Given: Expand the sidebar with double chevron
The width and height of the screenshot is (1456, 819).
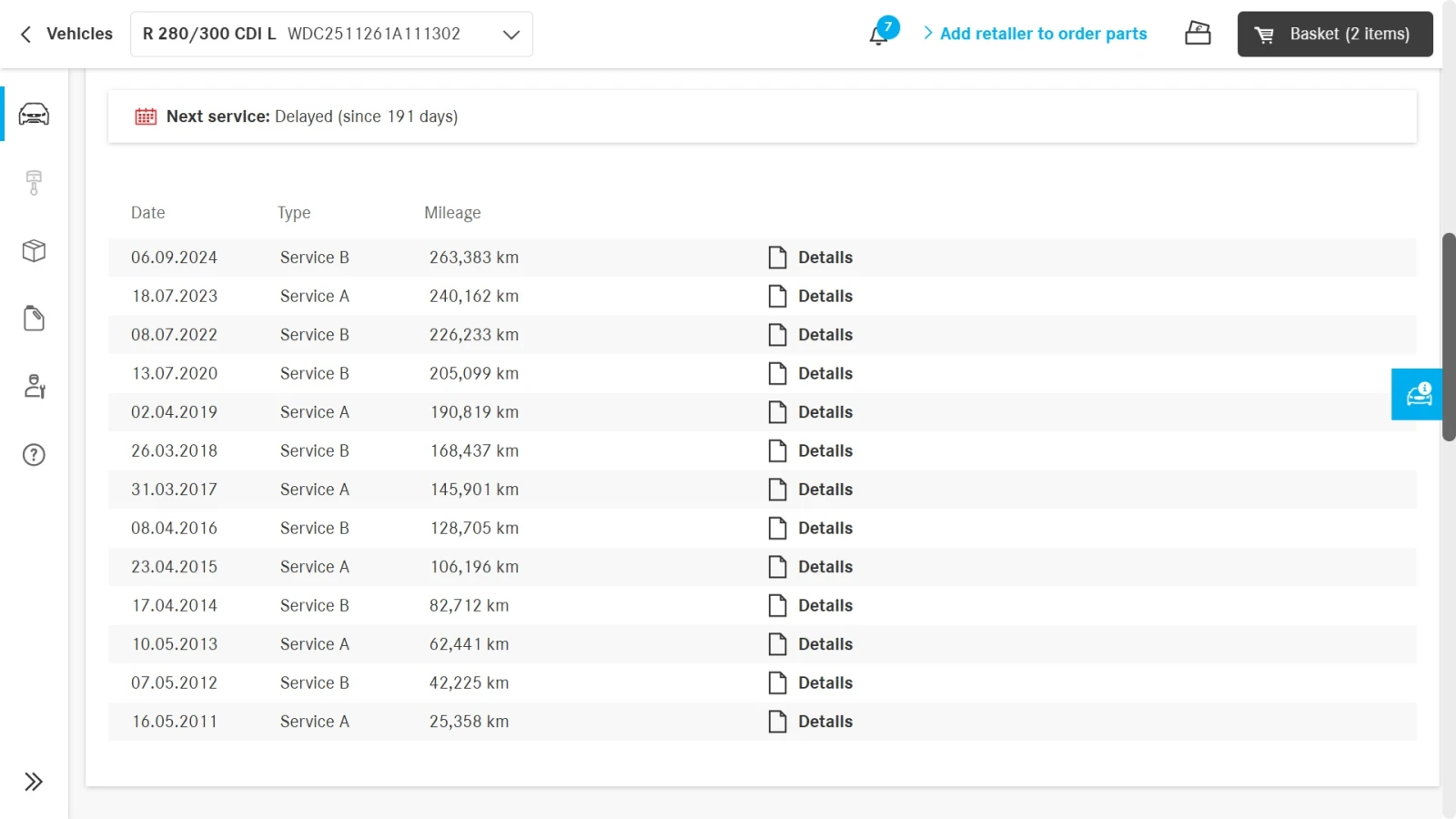Looking at the screenshot, I should click(x=34, y=782).
